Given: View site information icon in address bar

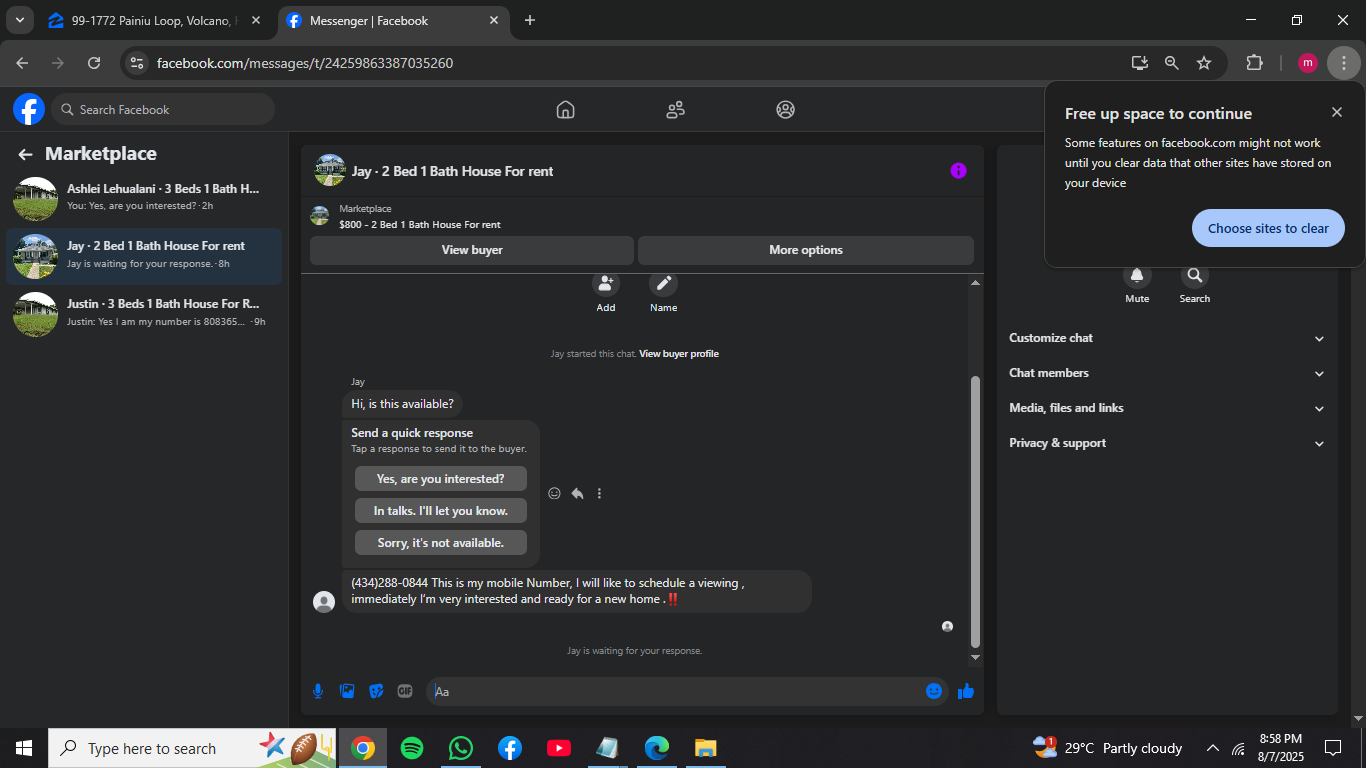Looking at the screenshot, I should (x=137, y=63).
